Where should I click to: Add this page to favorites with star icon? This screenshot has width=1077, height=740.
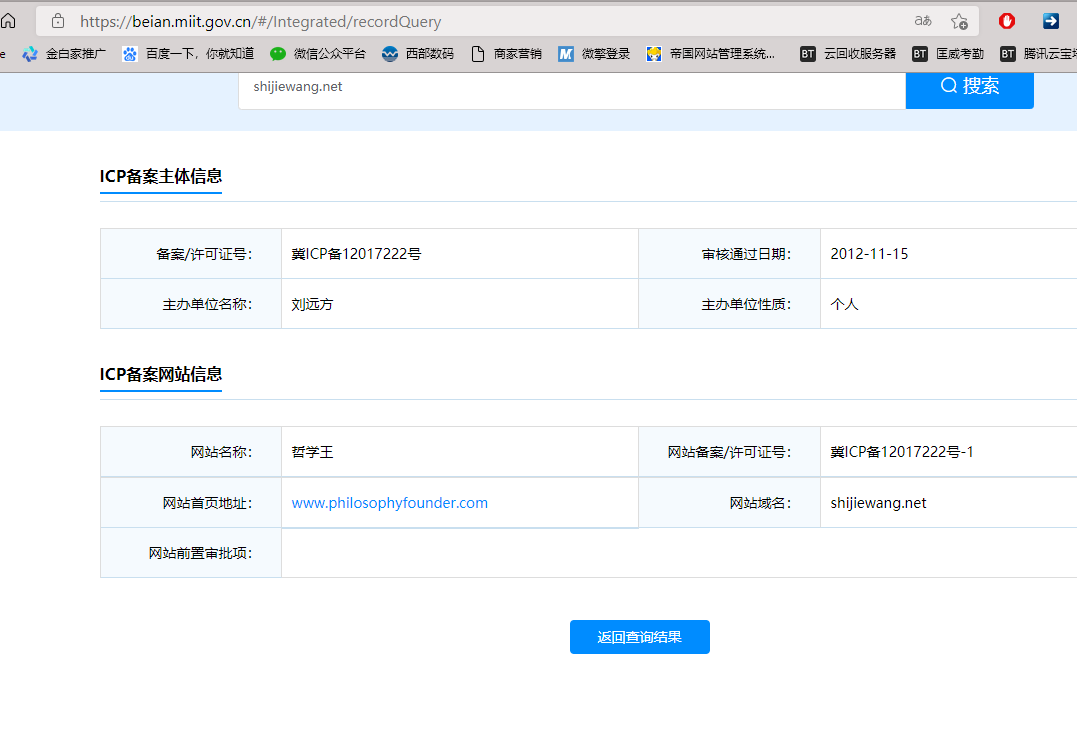[959, 21]
